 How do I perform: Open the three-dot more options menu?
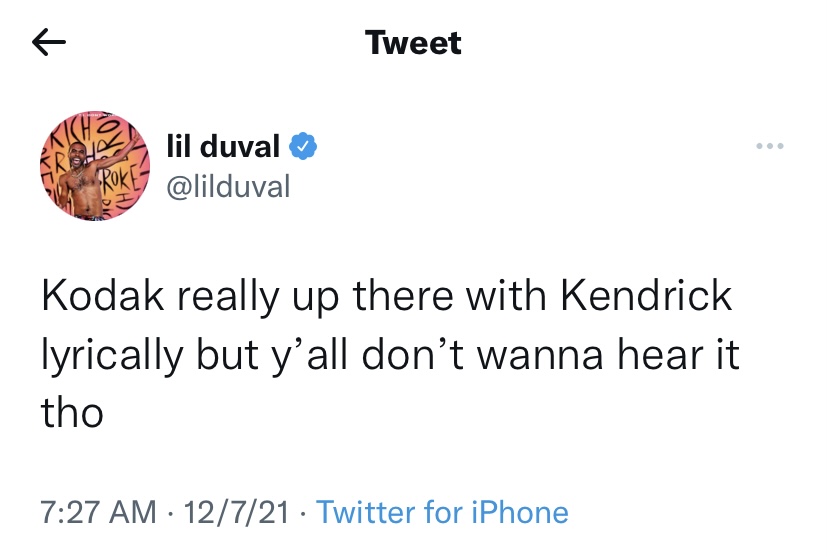(x=770, y=146)
